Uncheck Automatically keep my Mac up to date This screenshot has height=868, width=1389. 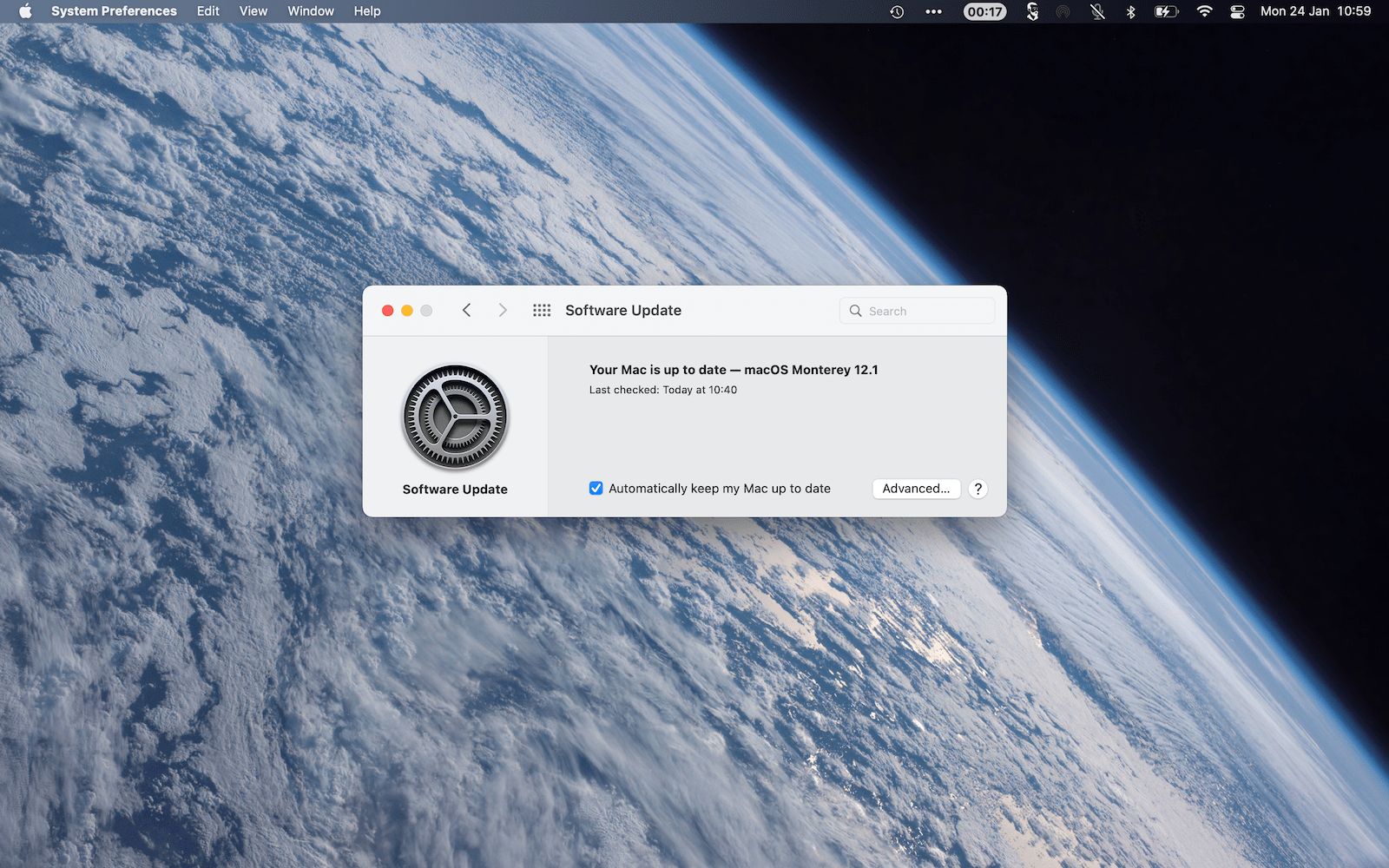click(596, 489)
